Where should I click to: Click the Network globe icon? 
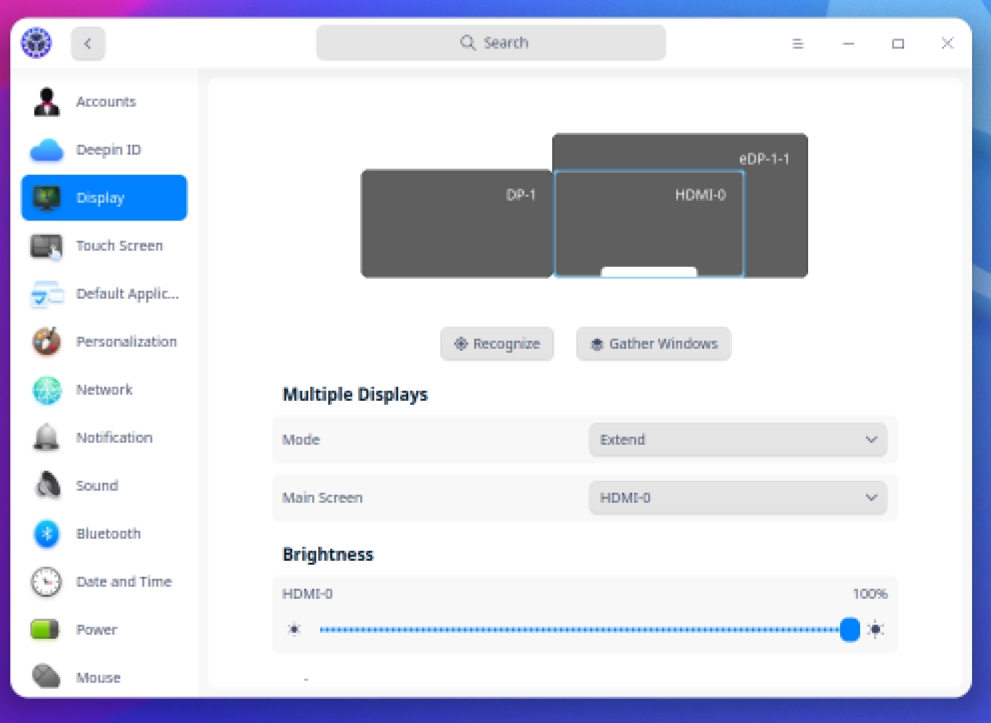(x=47, y=390)
